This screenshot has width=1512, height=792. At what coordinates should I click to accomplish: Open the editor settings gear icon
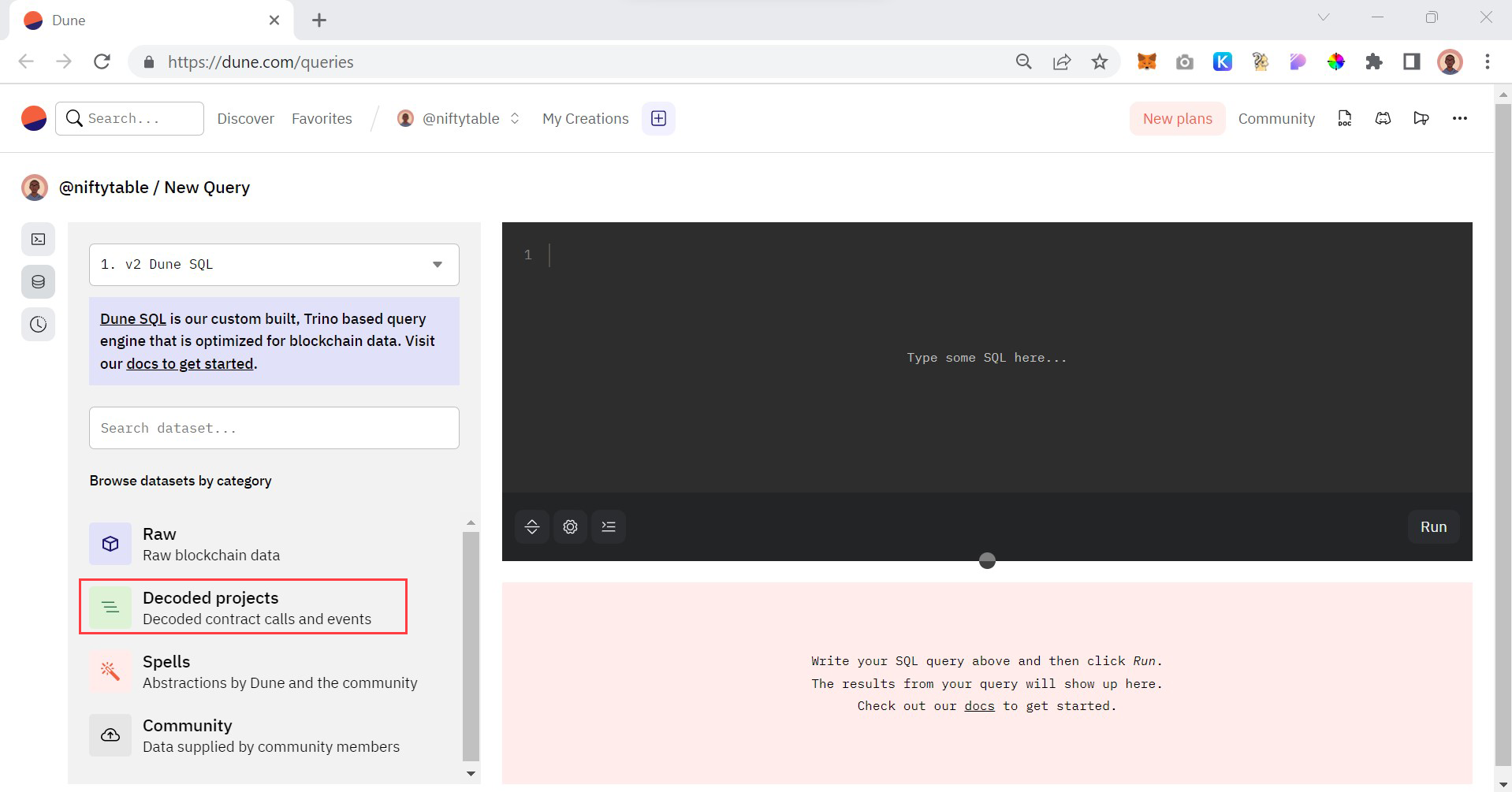coord(570,527)
